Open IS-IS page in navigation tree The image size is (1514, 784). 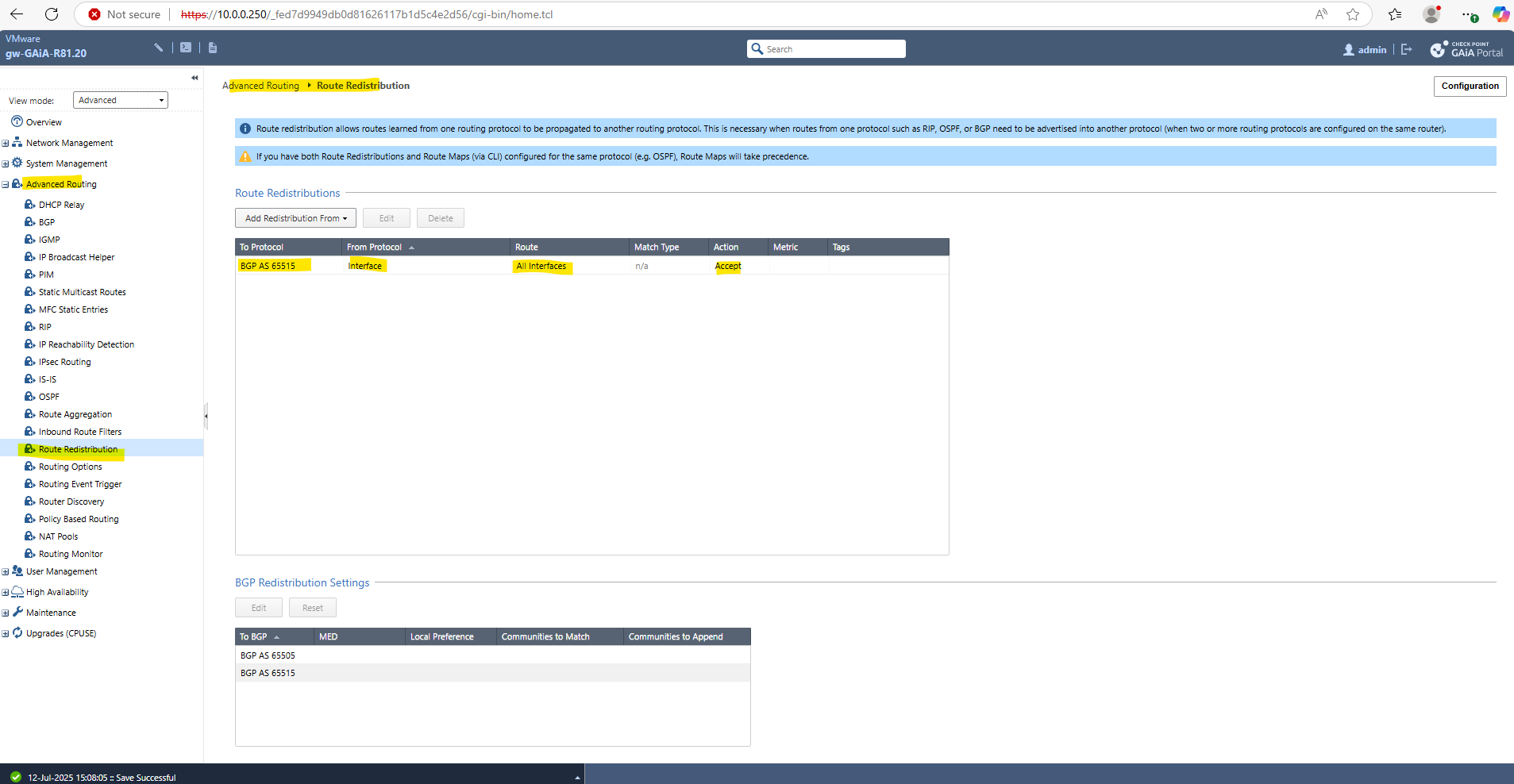click(x=48, y=379)
